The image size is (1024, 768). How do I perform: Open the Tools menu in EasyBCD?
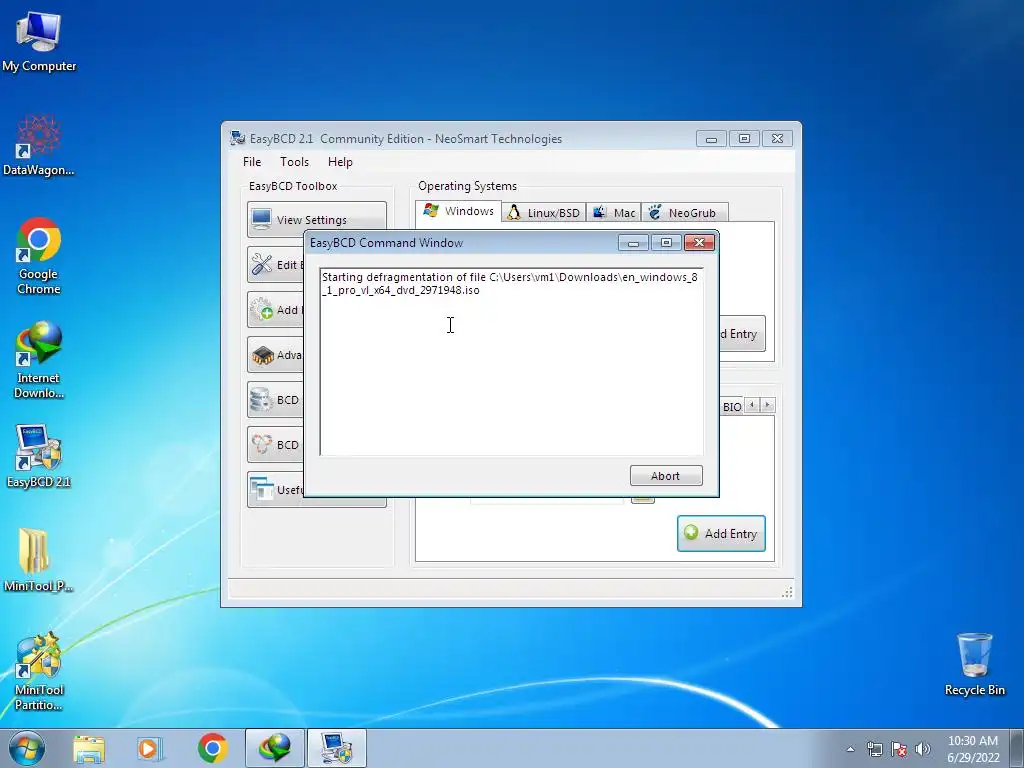[x=295, y=162]
